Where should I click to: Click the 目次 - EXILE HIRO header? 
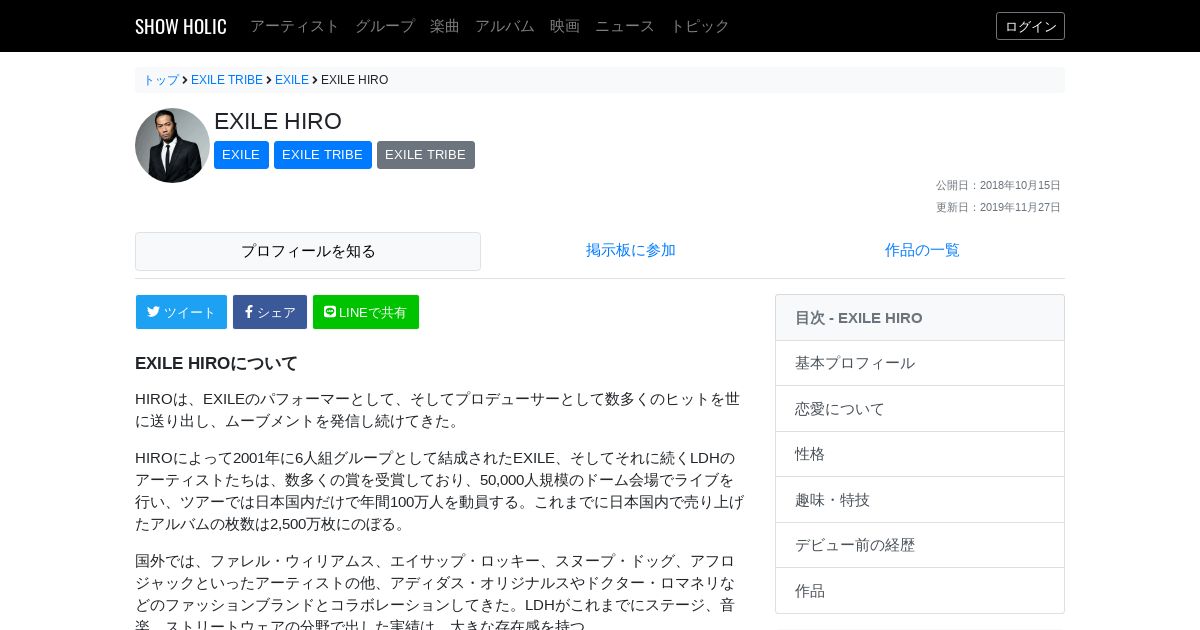920,318
